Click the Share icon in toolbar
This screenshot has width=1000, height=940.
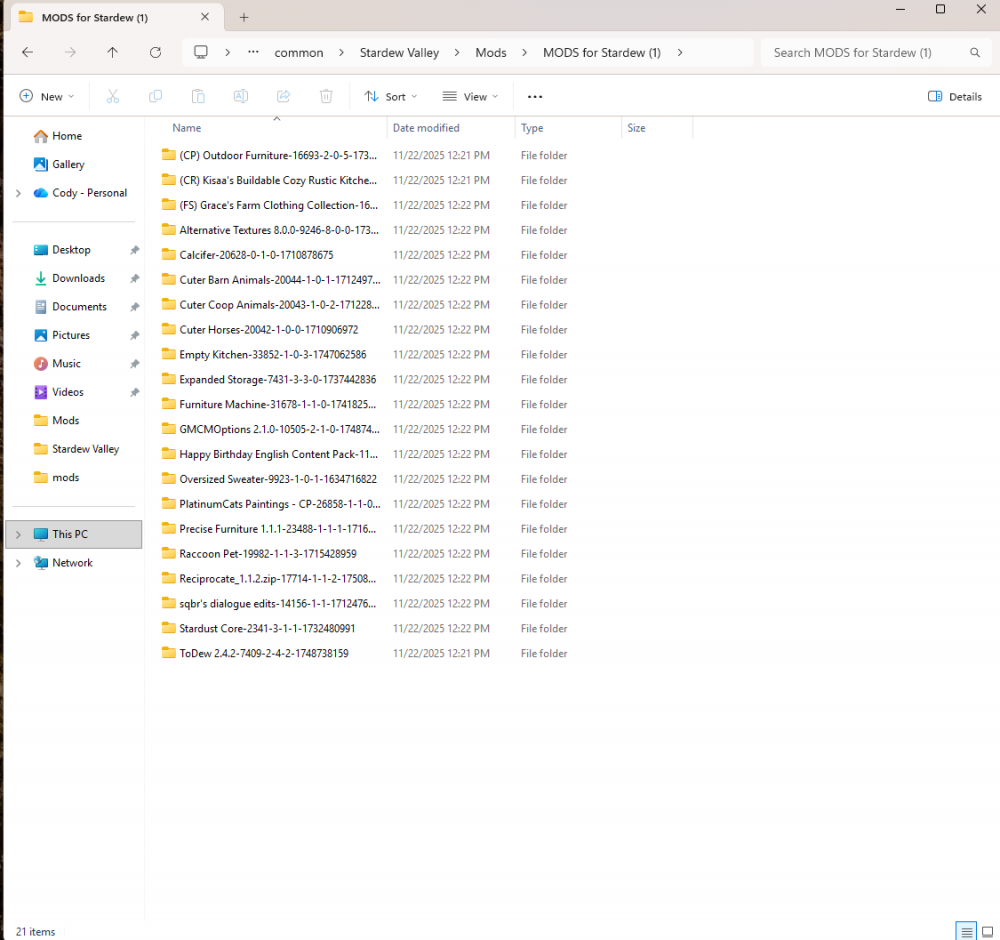[x=283, y=96]
